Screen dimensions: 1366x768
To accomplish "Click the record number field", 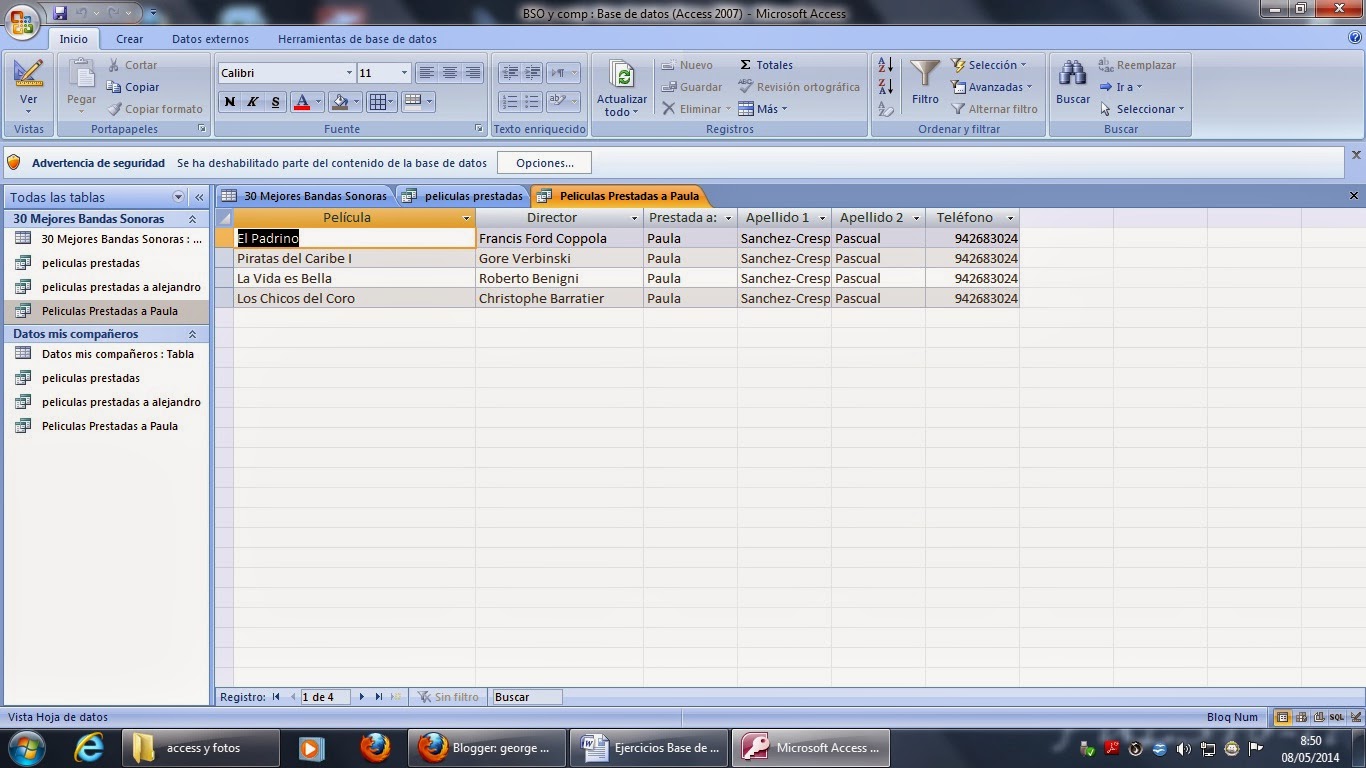I will [325, 697].
